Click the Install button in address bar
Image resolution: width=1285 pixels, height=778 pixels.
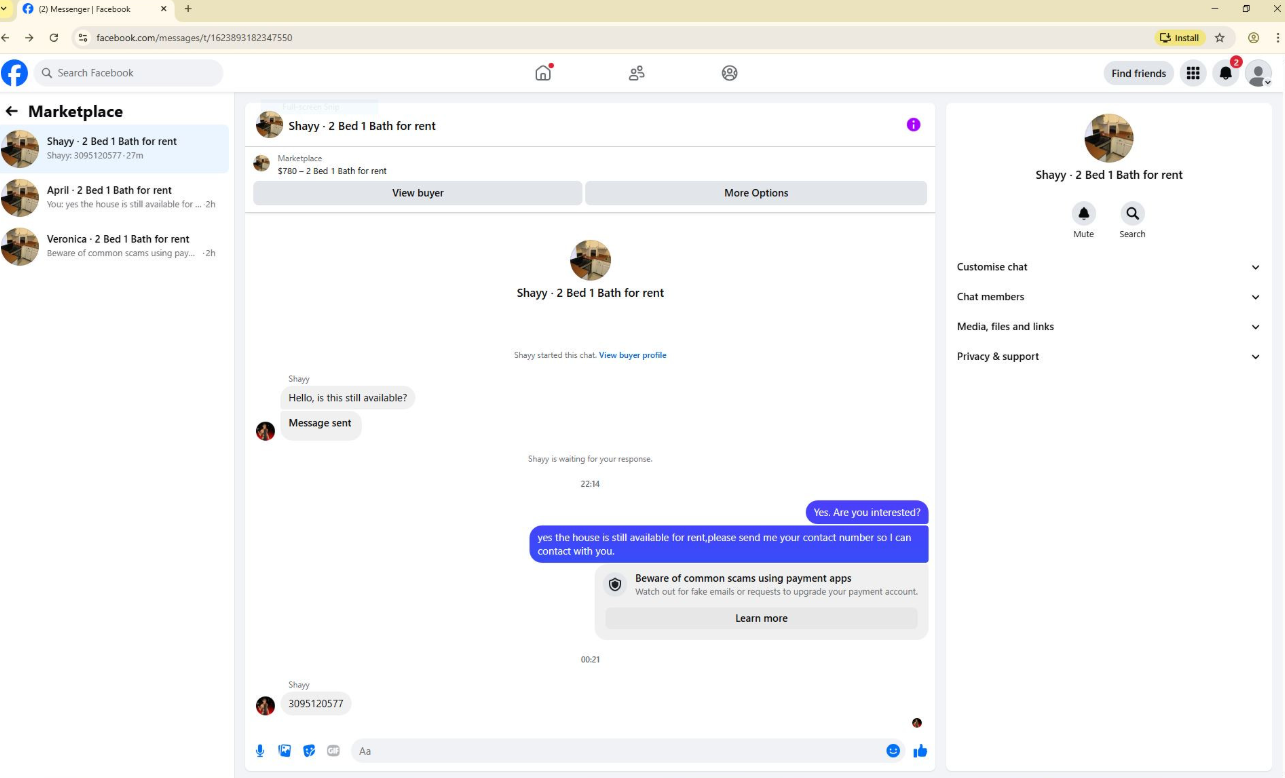1179,38
